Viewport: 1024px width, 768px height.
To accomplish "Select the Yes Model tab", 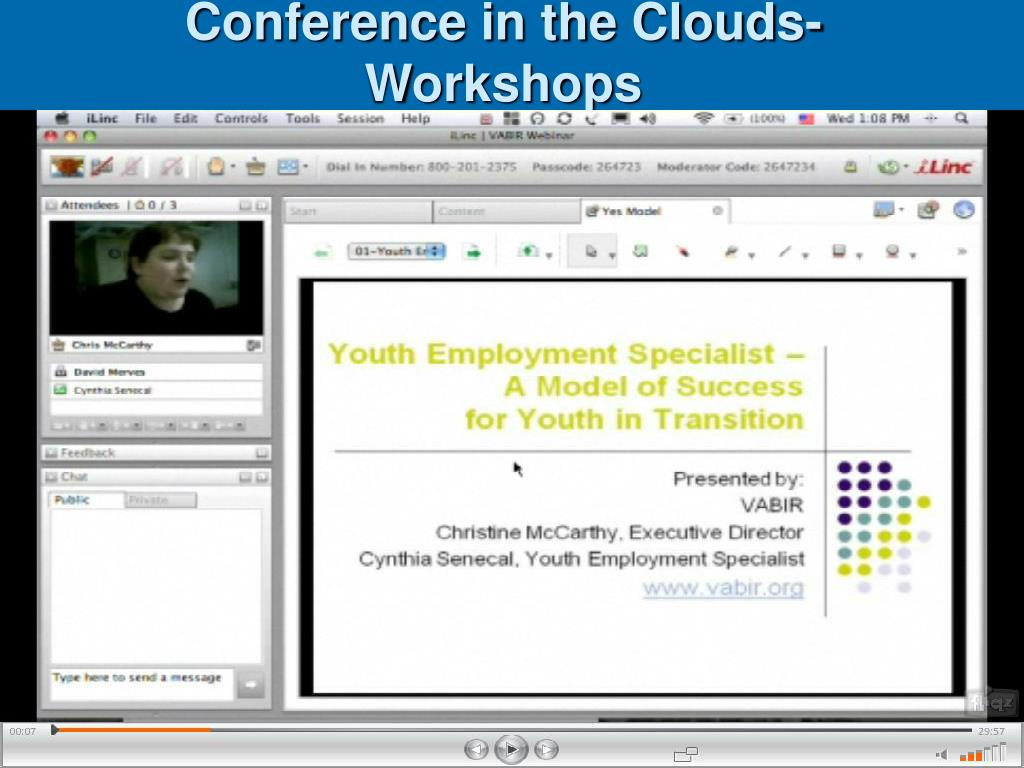I will pos(655,211).
